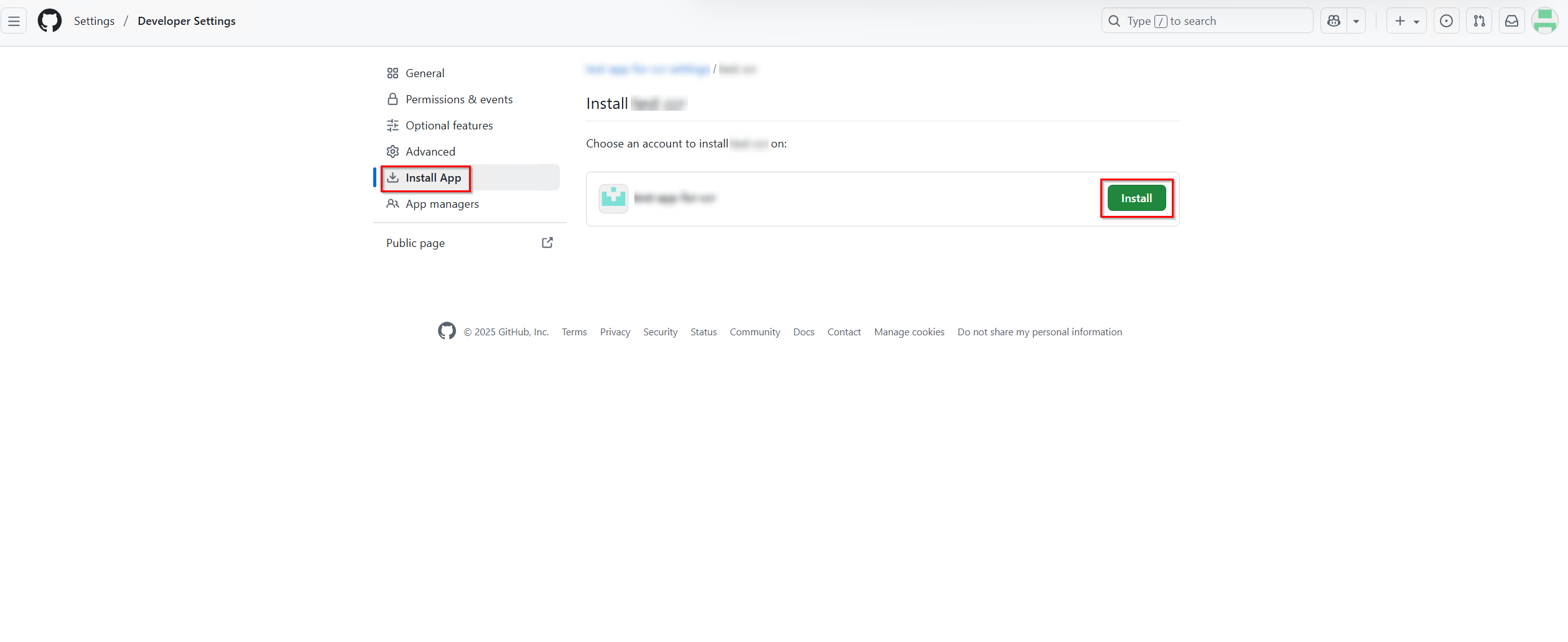Select General in the sidebar
Screen dimensions: 1568x642
[x=425, y=73]
